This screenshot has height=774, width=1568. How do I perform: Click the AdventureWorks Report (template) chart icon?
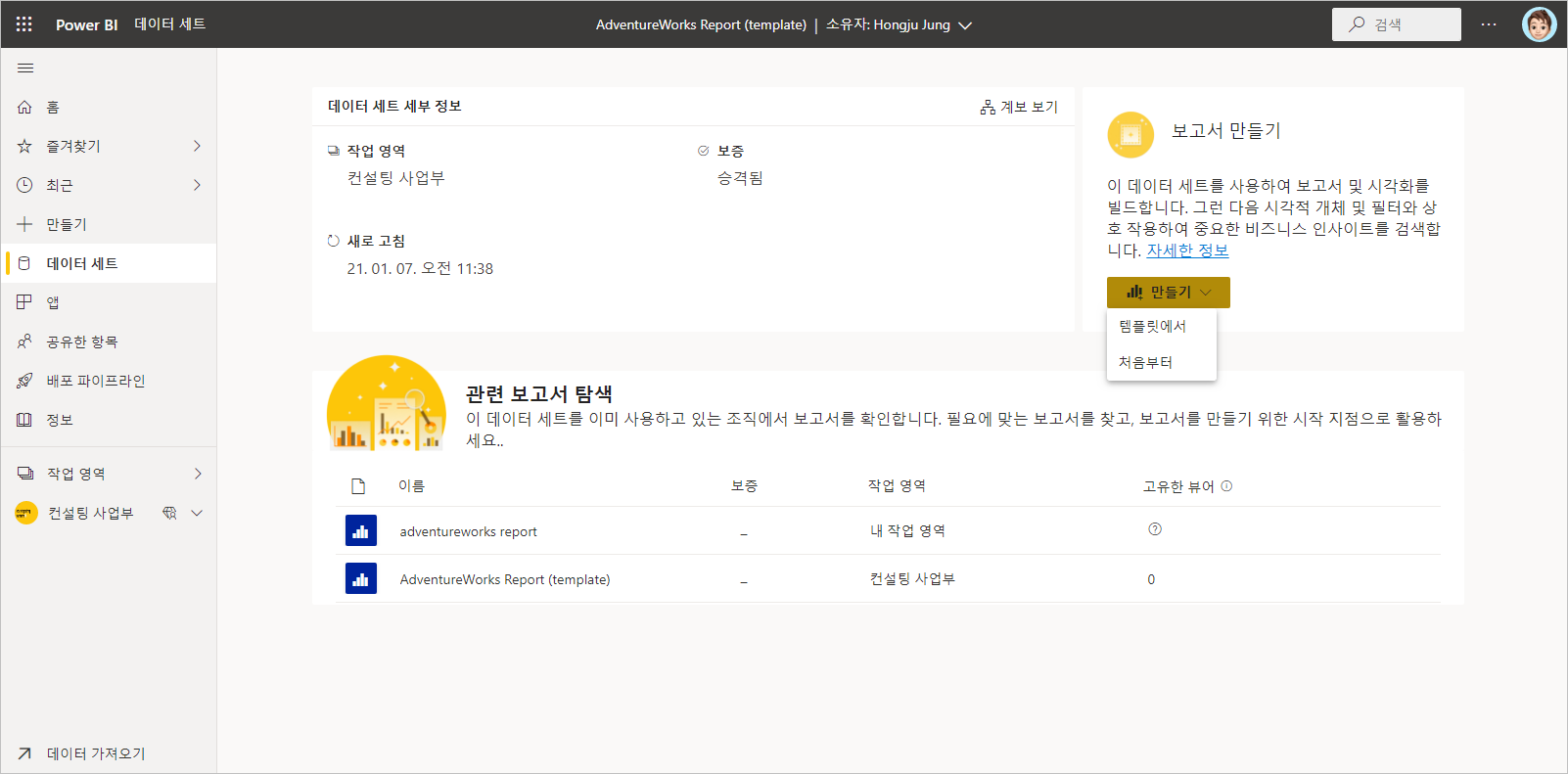[x=361, y=578]
